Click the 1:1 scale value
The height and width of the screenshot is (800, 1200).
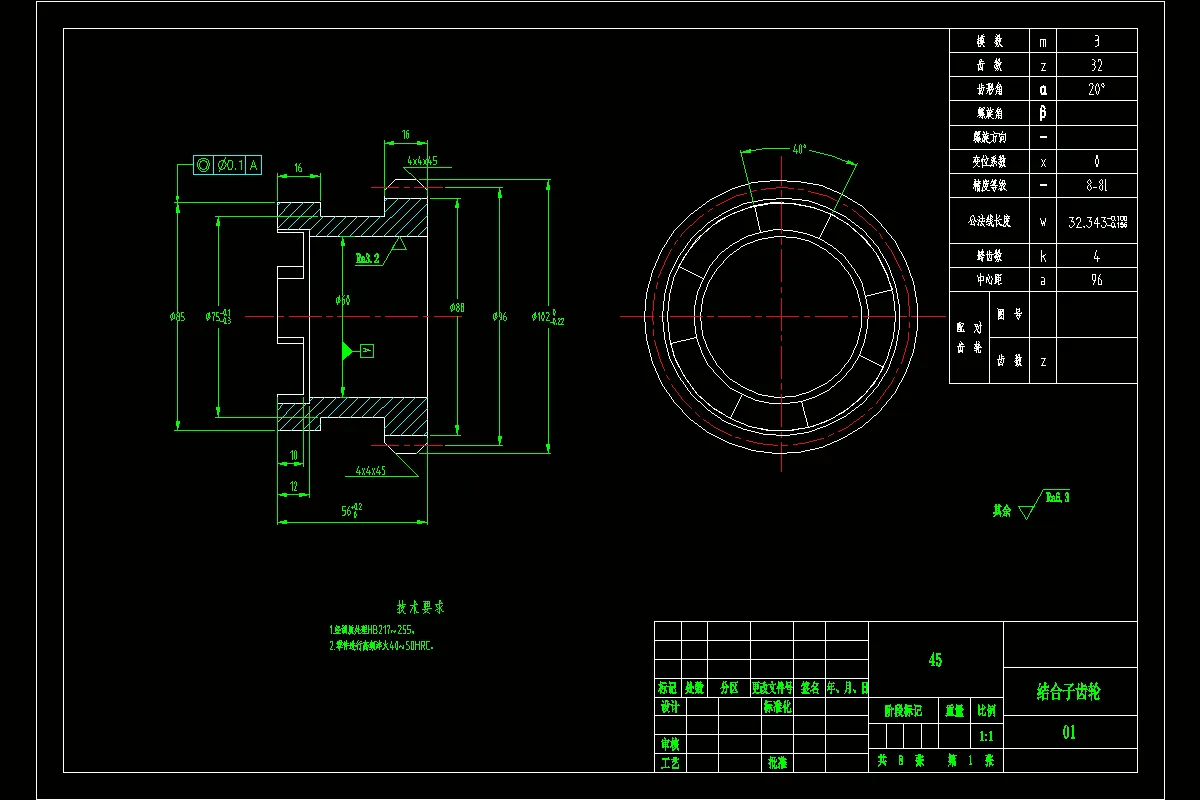pos(986,736)
